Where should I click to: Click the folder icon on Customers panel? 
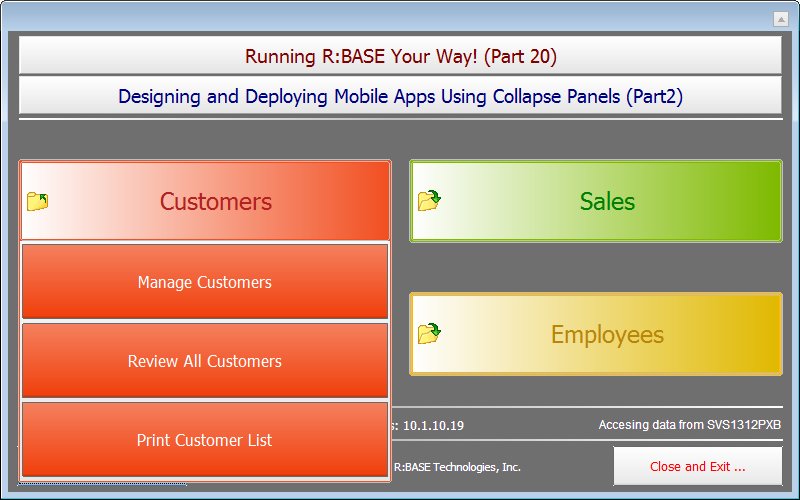[x=38, y=202]
